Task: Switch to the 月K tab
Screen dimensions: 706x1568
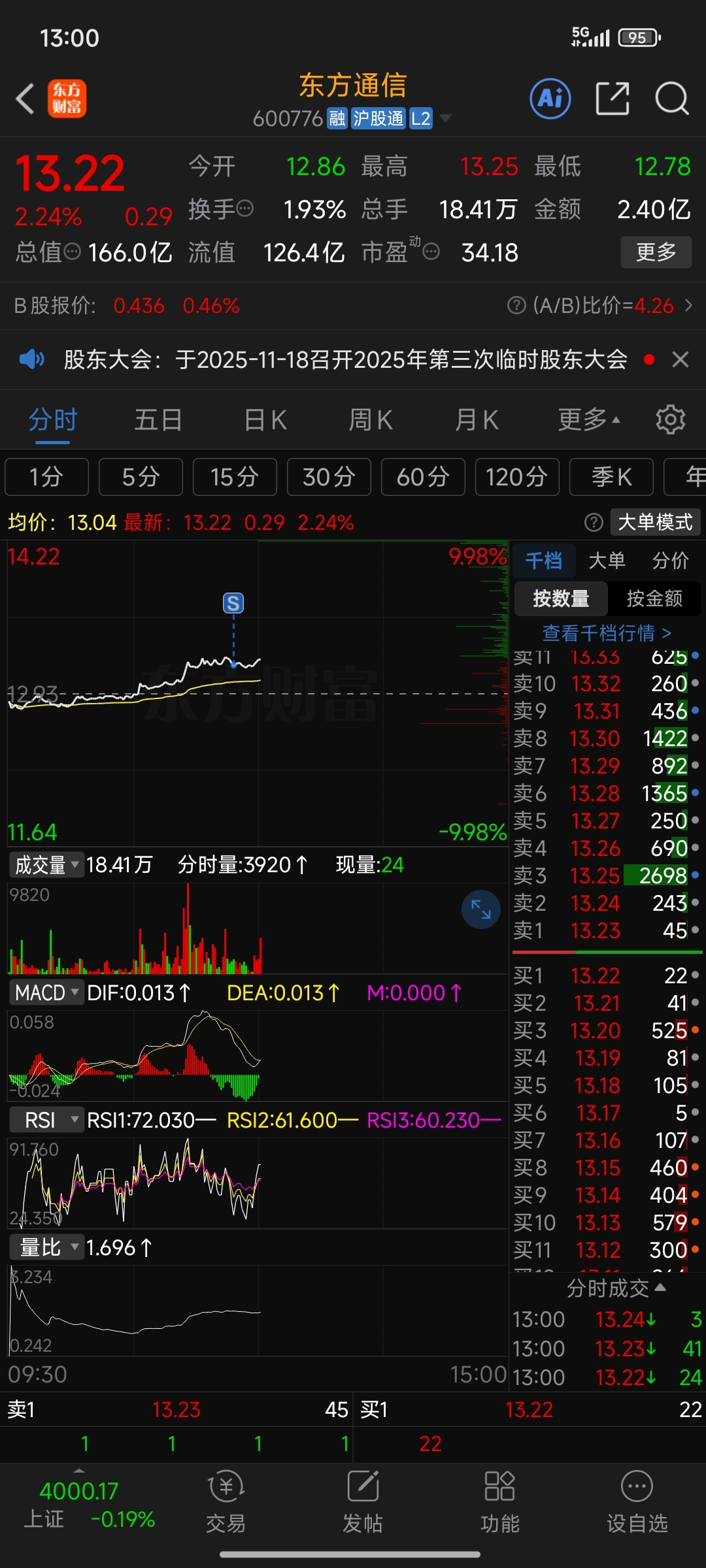Action: pyautogui.click(x=477, y=419)
